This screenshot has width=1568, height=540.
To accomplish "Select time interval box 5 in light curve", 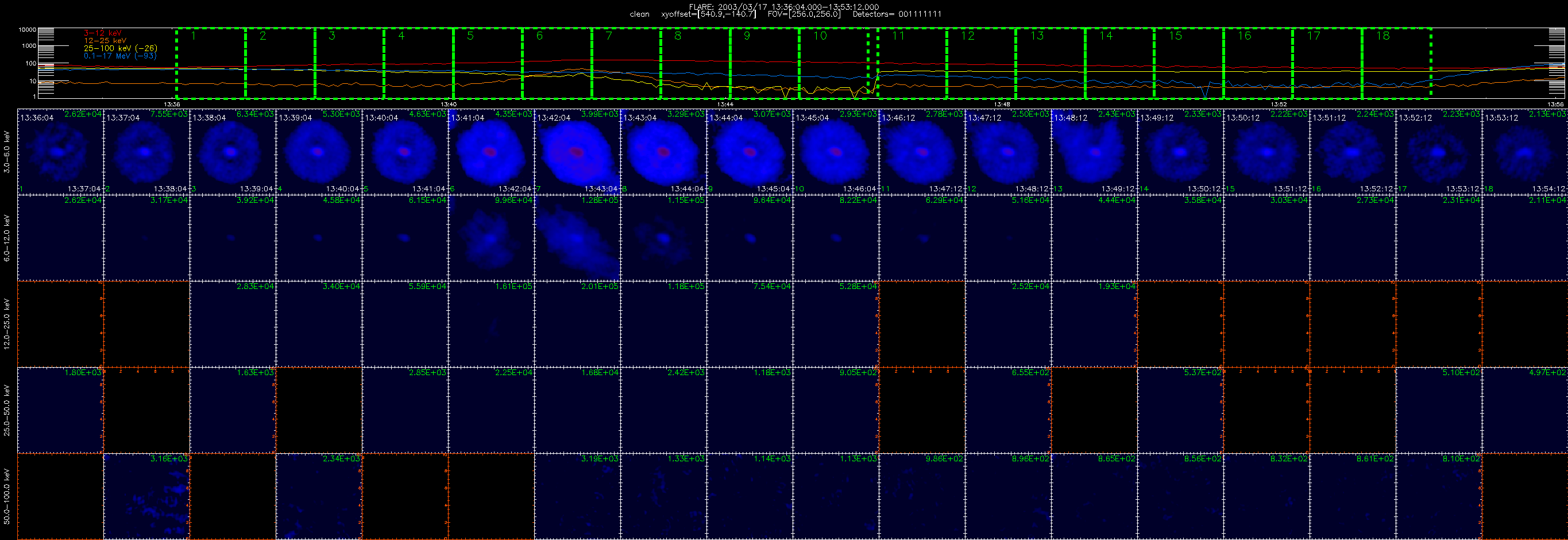I will click(488, 63).
